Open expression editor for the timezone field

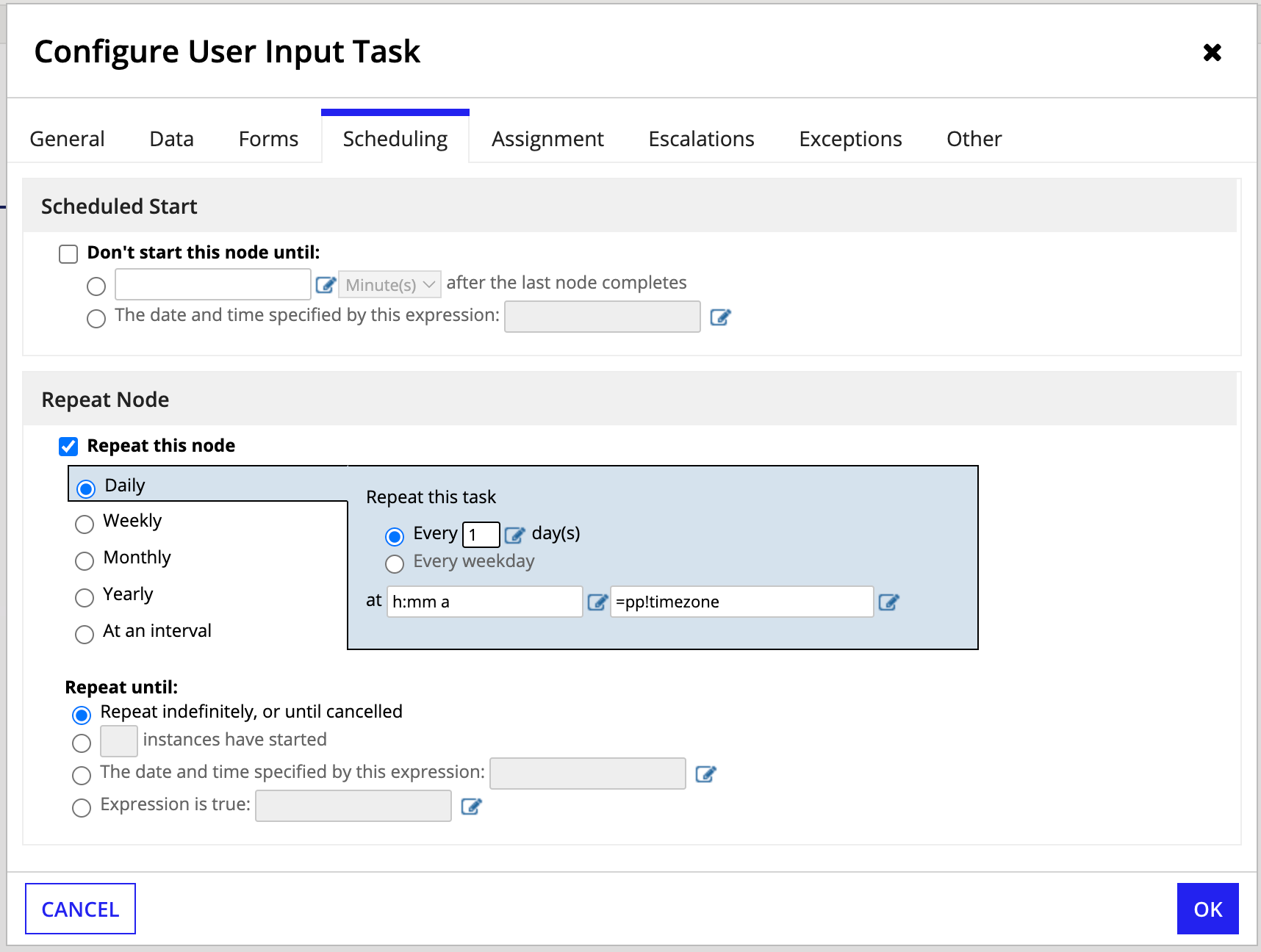click(888, 602)
